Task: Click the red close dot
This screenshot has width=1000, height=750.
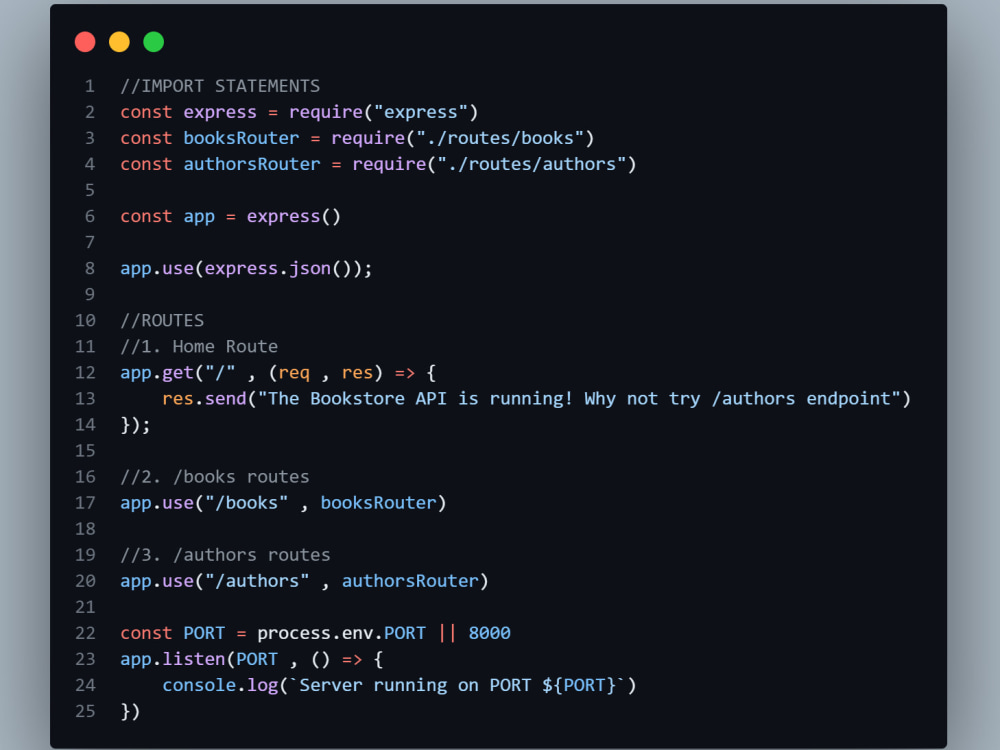Action: (x=85, y=42)
